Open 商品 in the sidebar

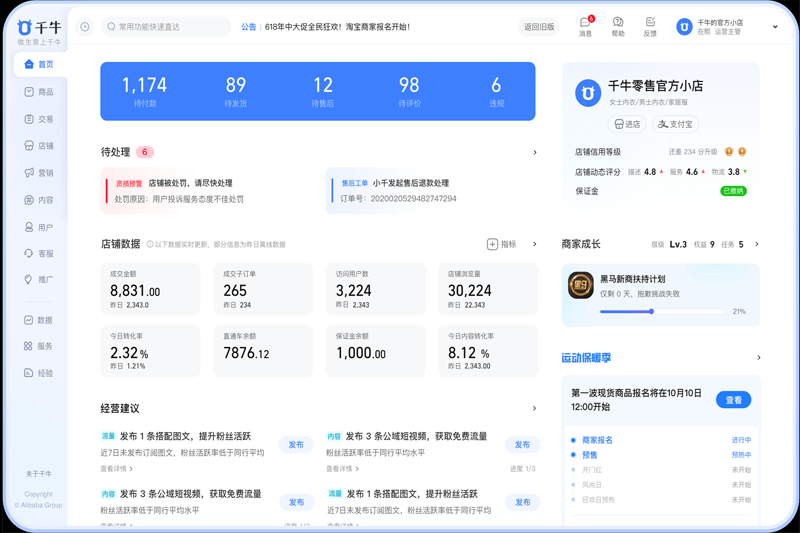(x=39, y=92)
